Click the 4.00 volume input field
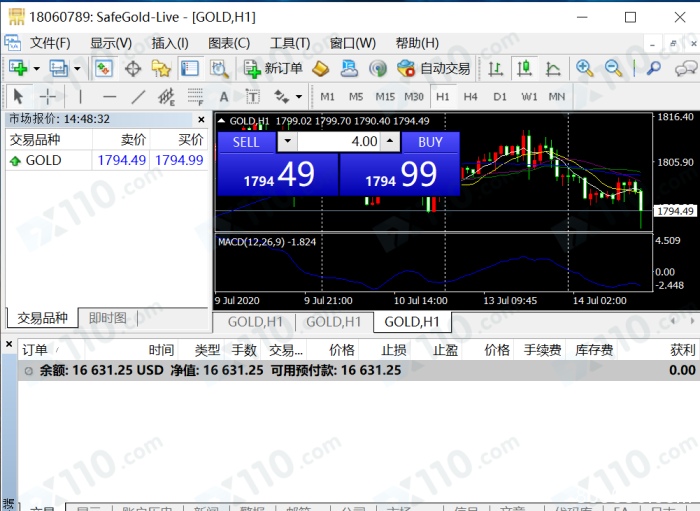 point(339,141)
